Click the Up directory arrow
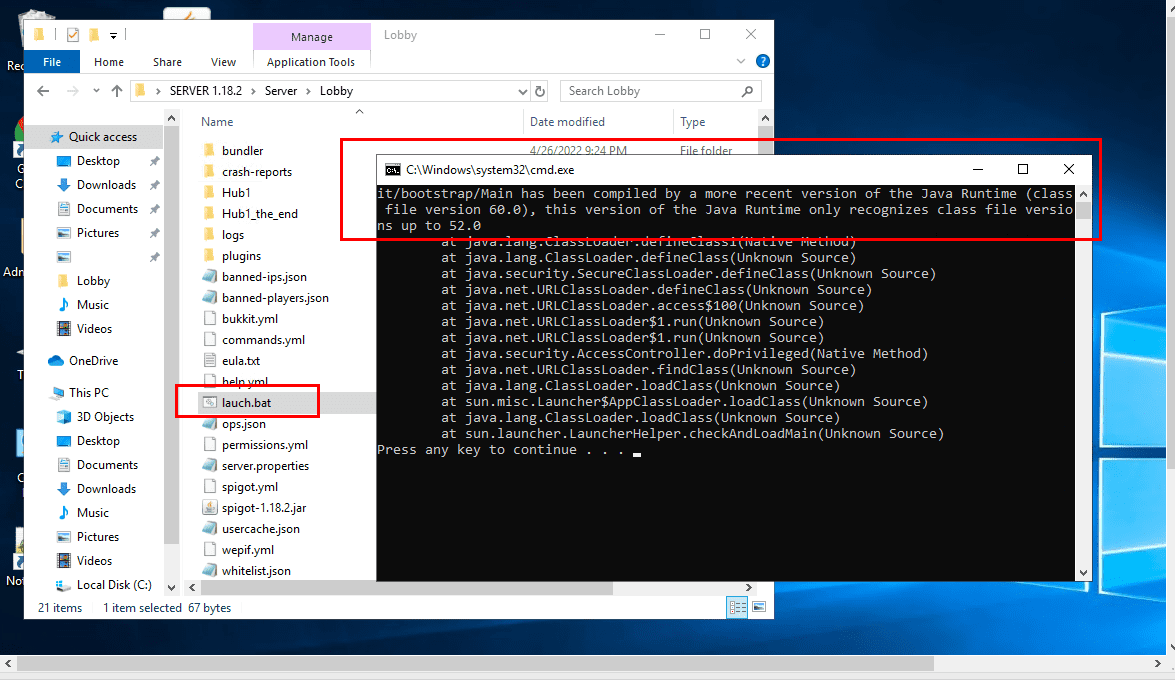Image resolution: width=1175 pixels, height=680 pixels. (x=117, y=91)
